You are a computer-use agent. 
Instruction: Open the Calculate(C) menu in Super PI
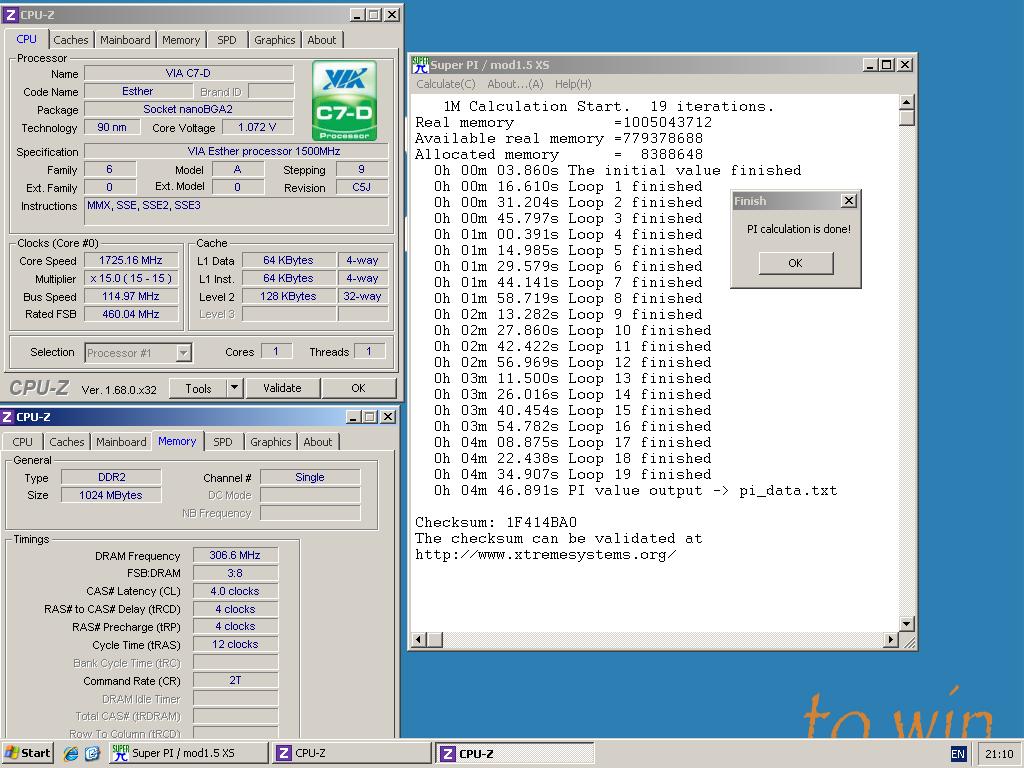click(x=446, y=84)
